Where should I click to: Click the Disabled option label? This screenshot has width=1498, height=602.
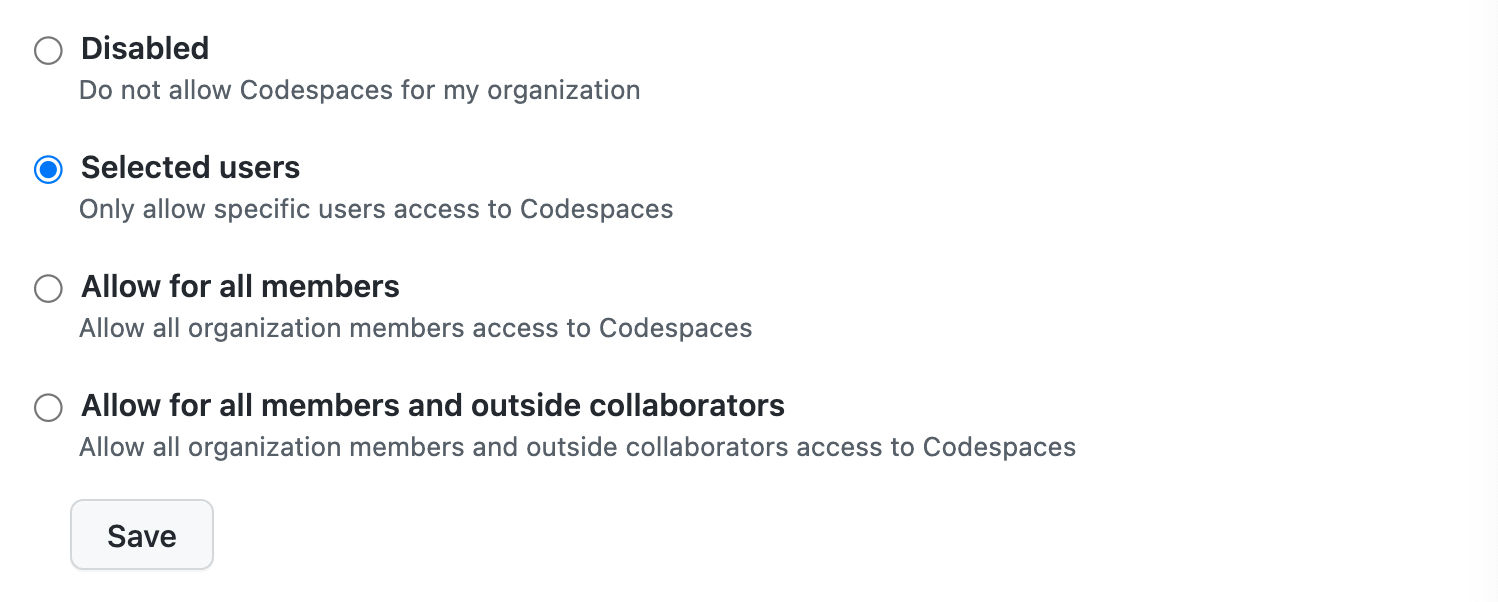[144, 48]
